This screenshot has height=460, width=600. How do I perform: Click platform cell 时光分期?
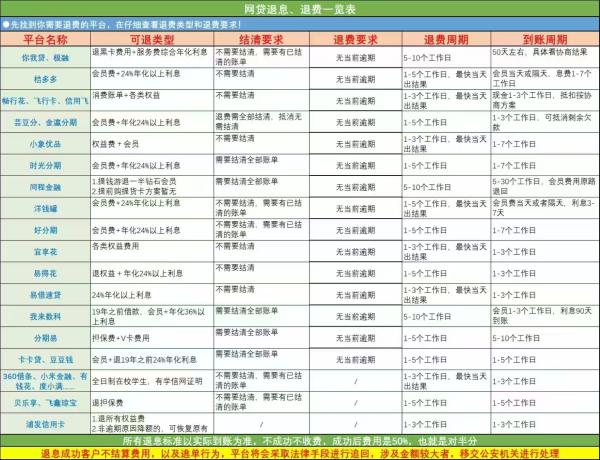(45, 165)
